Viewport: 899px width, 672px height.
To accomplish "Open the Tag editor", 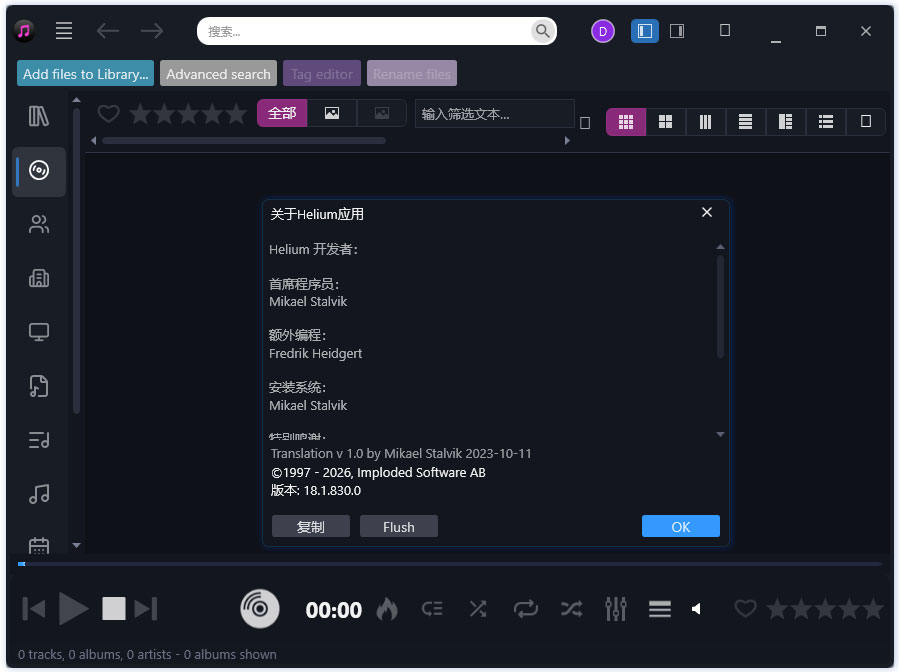I will (x=322, y=73).
